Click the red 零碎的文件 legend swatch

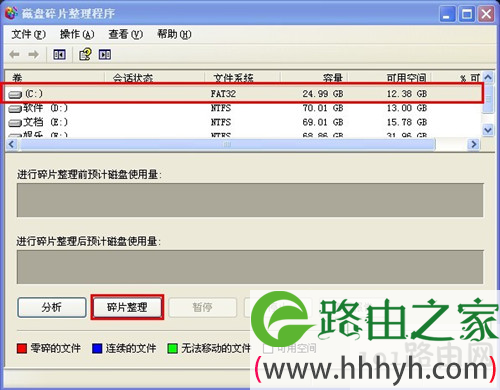(x=22, y=349)
